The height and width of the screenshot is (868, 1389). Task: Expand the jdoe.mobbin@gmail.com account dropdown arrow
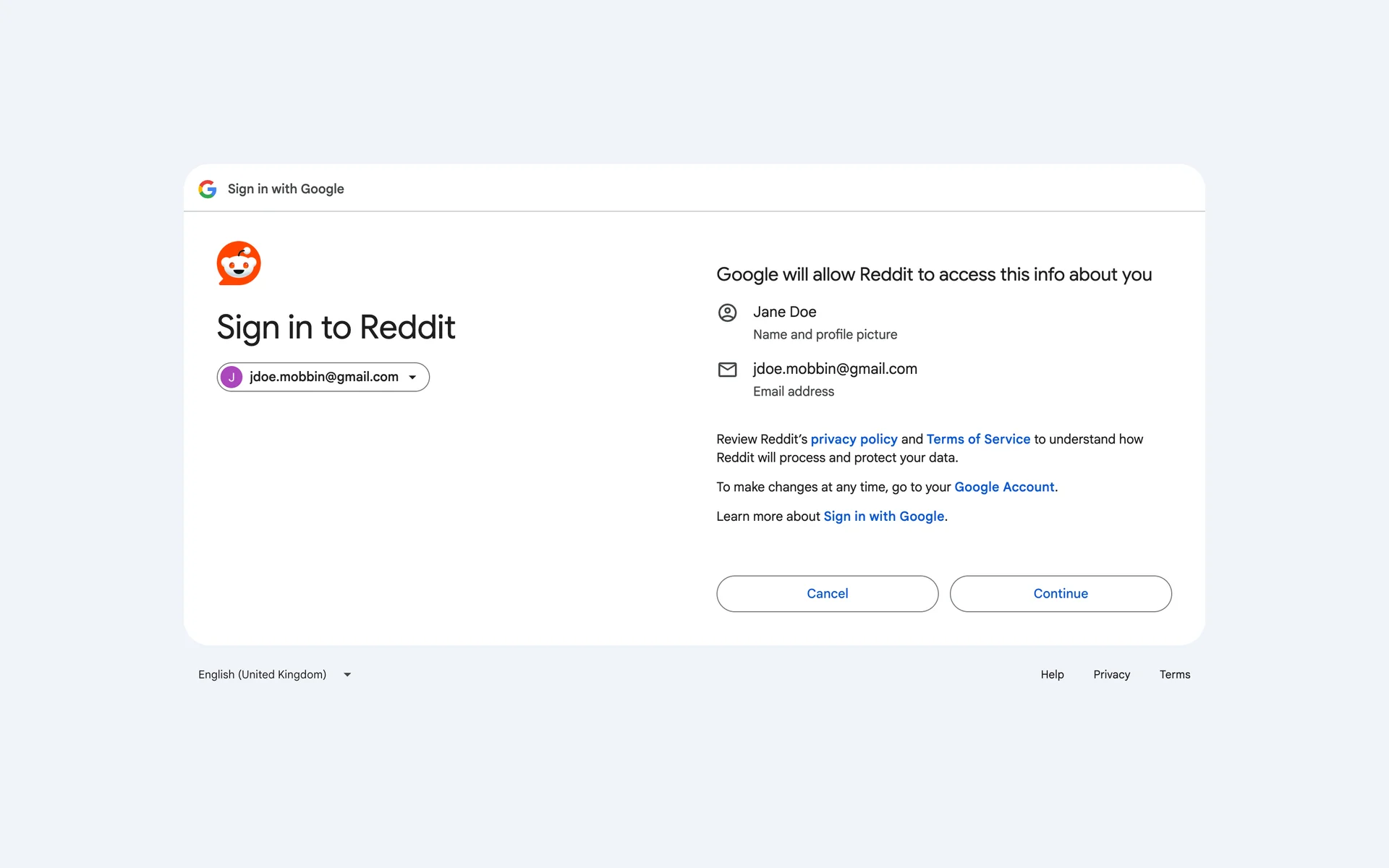(x=412, y=378)
